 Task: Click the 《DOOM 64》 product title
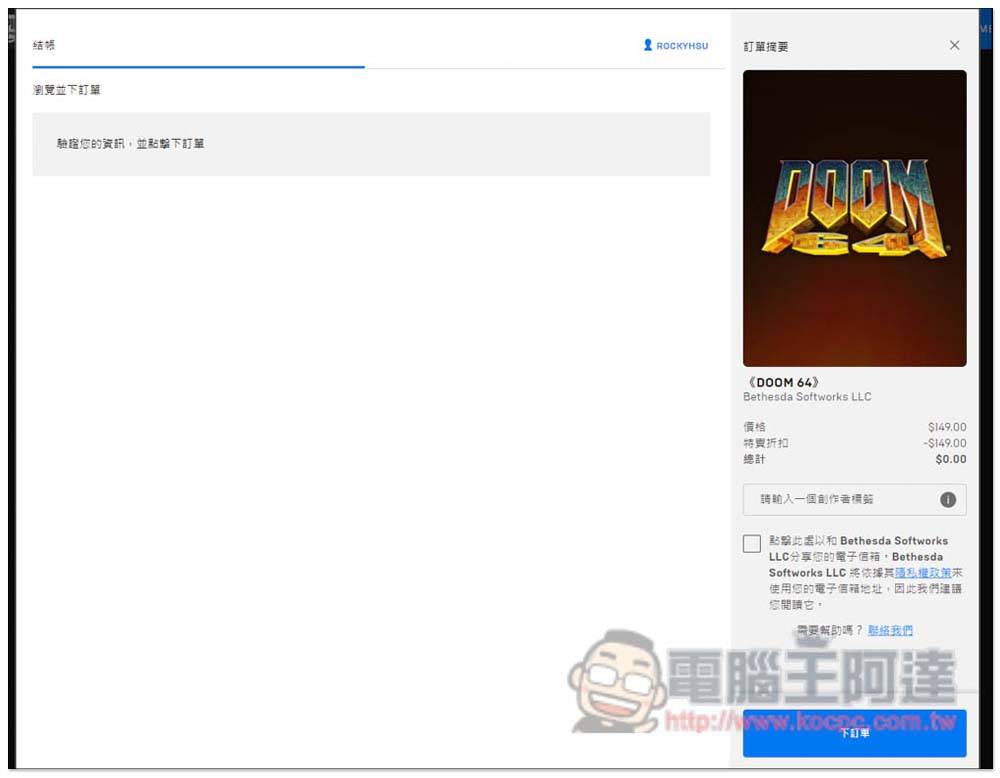783,382
